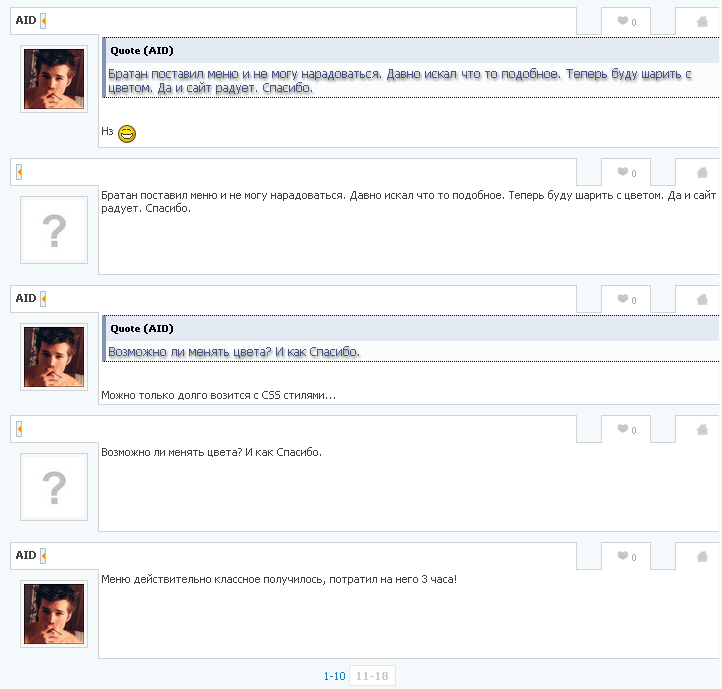Click home icon on anonymous 'Возможно ли менять цвета' post
The height and width of the screenshot is (689, 722).
pyautogui.click(x=702, y=430)
